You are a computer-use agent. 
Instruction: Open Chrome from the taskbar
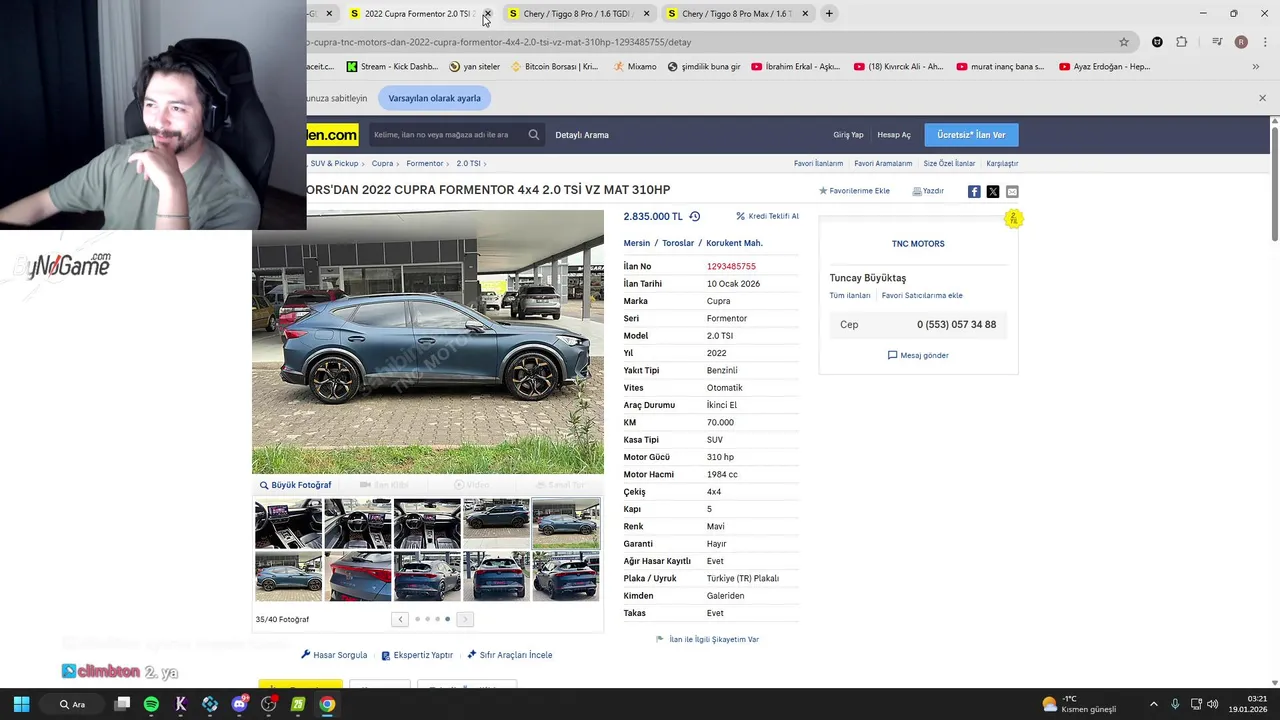click(x=327, y=704)
